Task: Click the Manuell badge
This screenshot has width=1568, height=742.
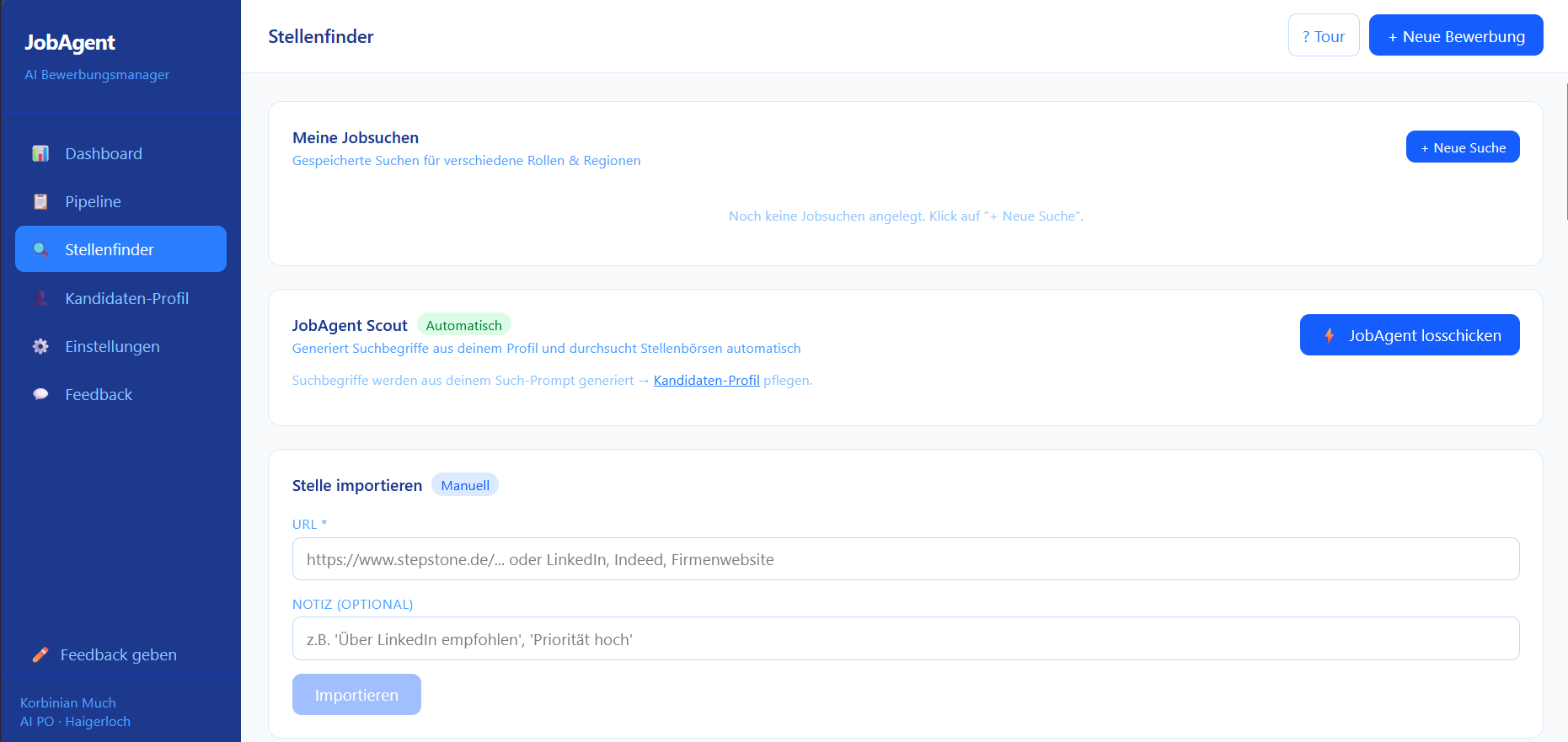Action: pyautogui.click(x=465, y=485)
